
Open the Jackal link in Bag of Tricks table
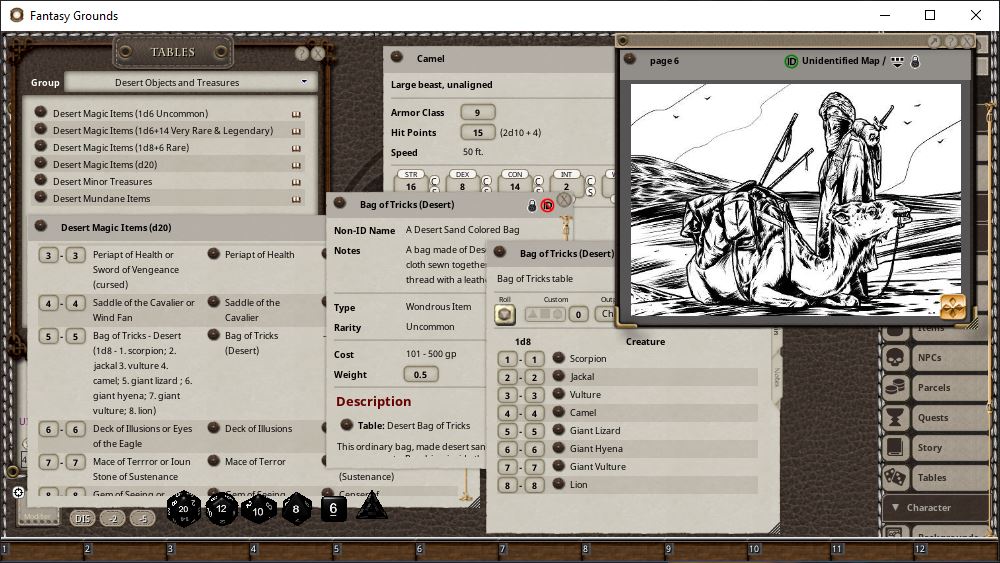(x=559, y=376)
